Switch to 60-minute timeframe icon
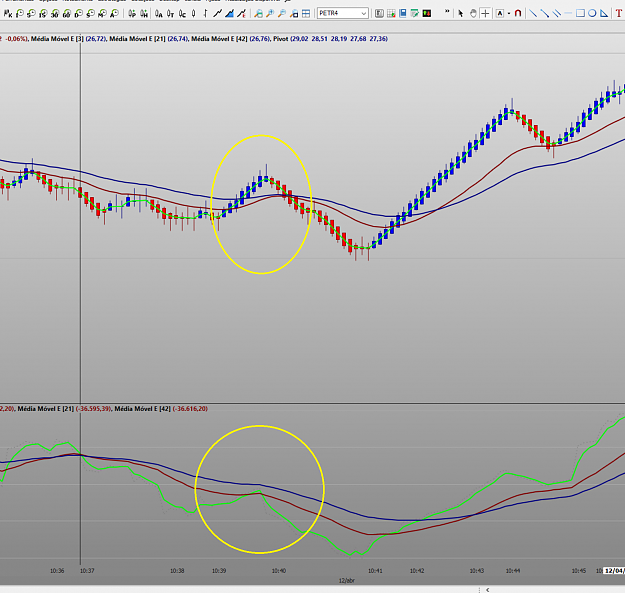 click(67, 14)
